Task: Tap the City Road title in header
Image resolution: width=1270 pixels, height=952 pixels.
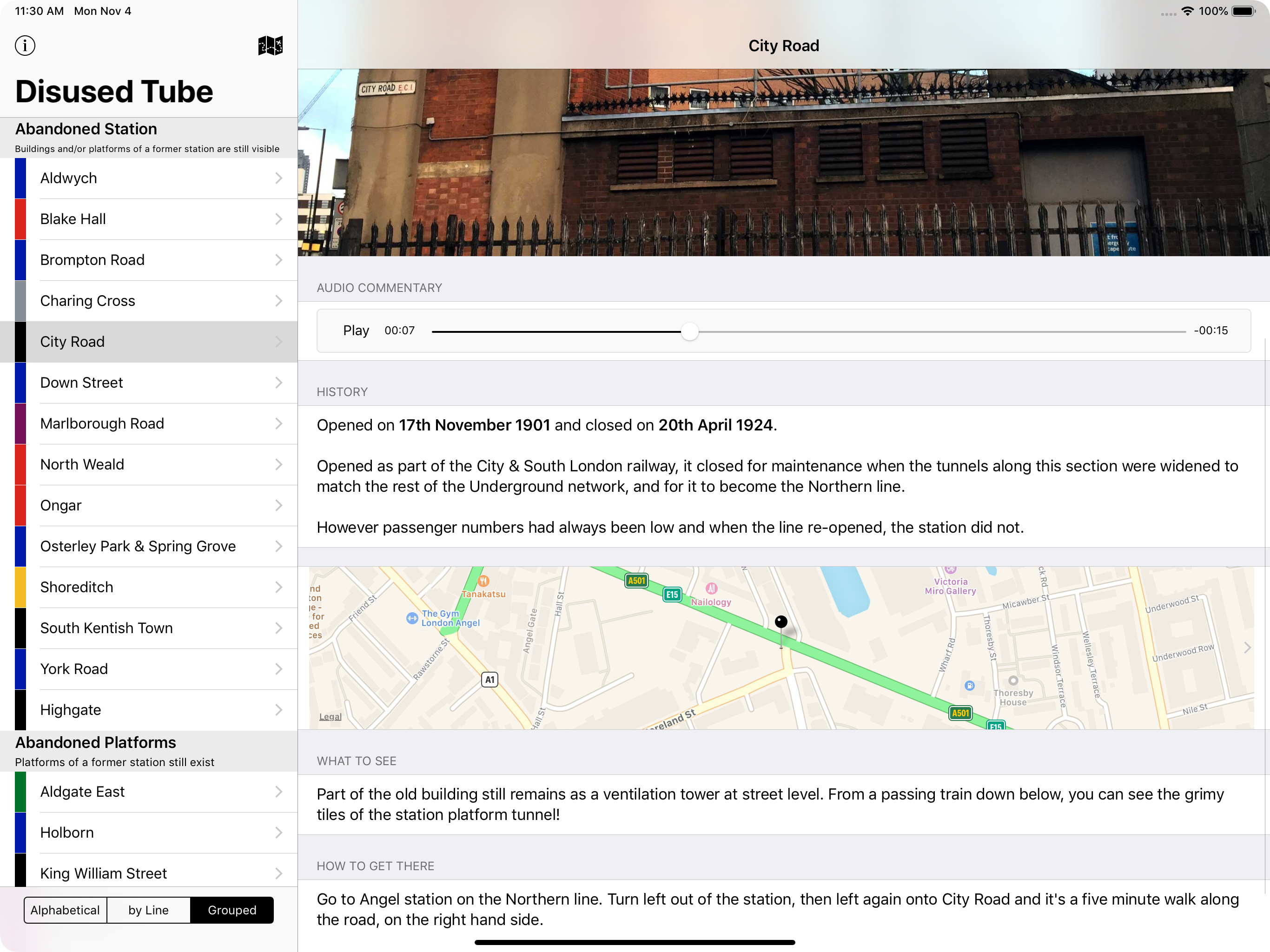Action: click(x=784, y=46)
